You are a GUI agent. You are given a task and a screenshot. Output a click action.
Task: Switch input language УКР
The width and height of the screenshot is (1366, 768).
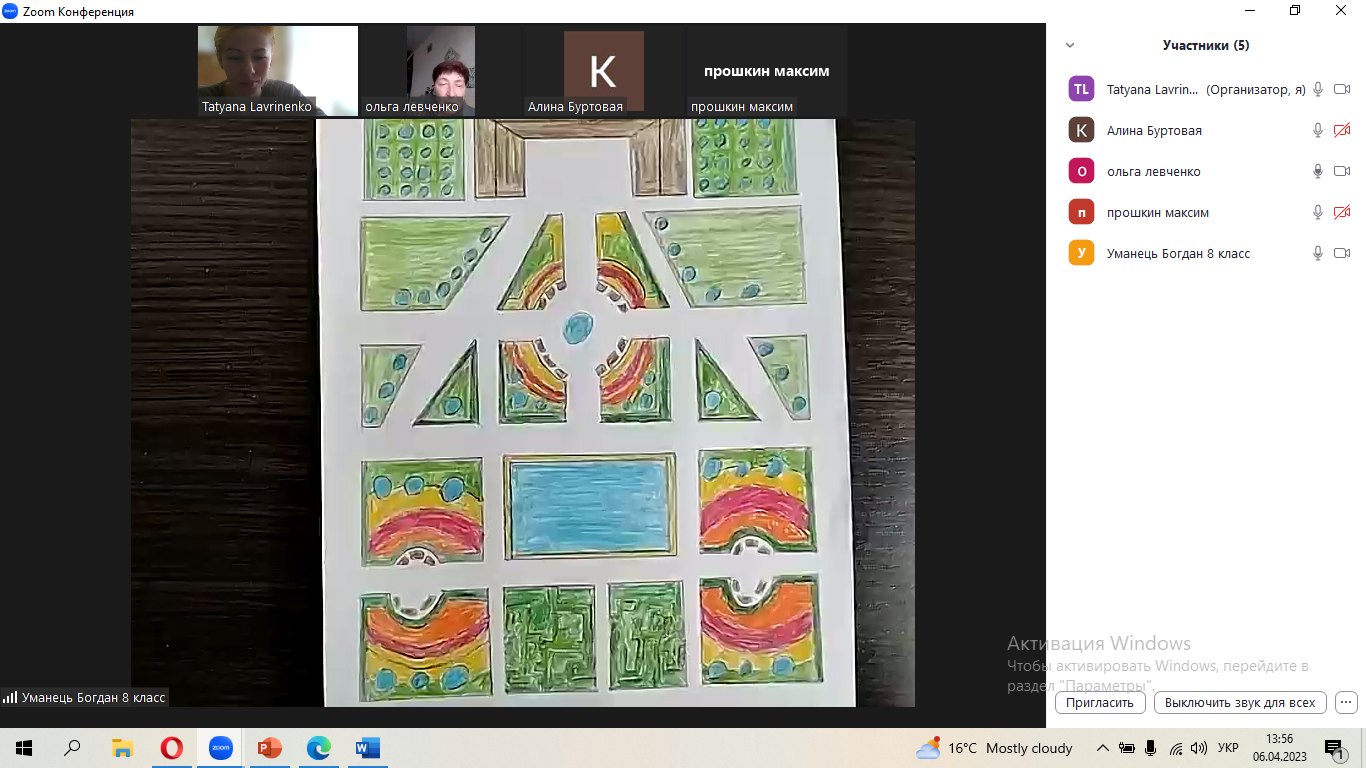1228,748
